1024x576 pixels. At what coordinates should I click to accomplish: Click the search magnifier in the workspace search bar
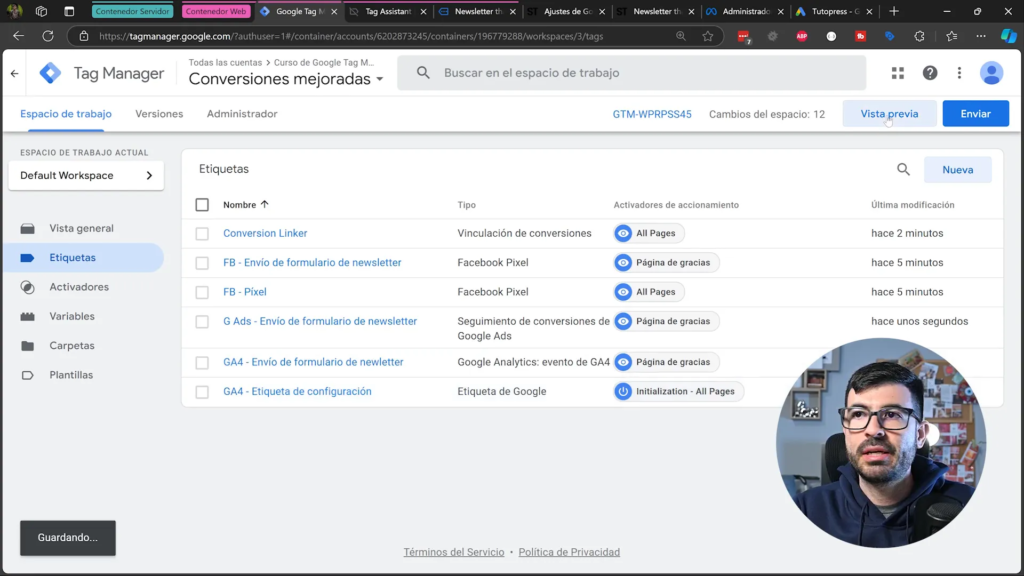[423, 72]
